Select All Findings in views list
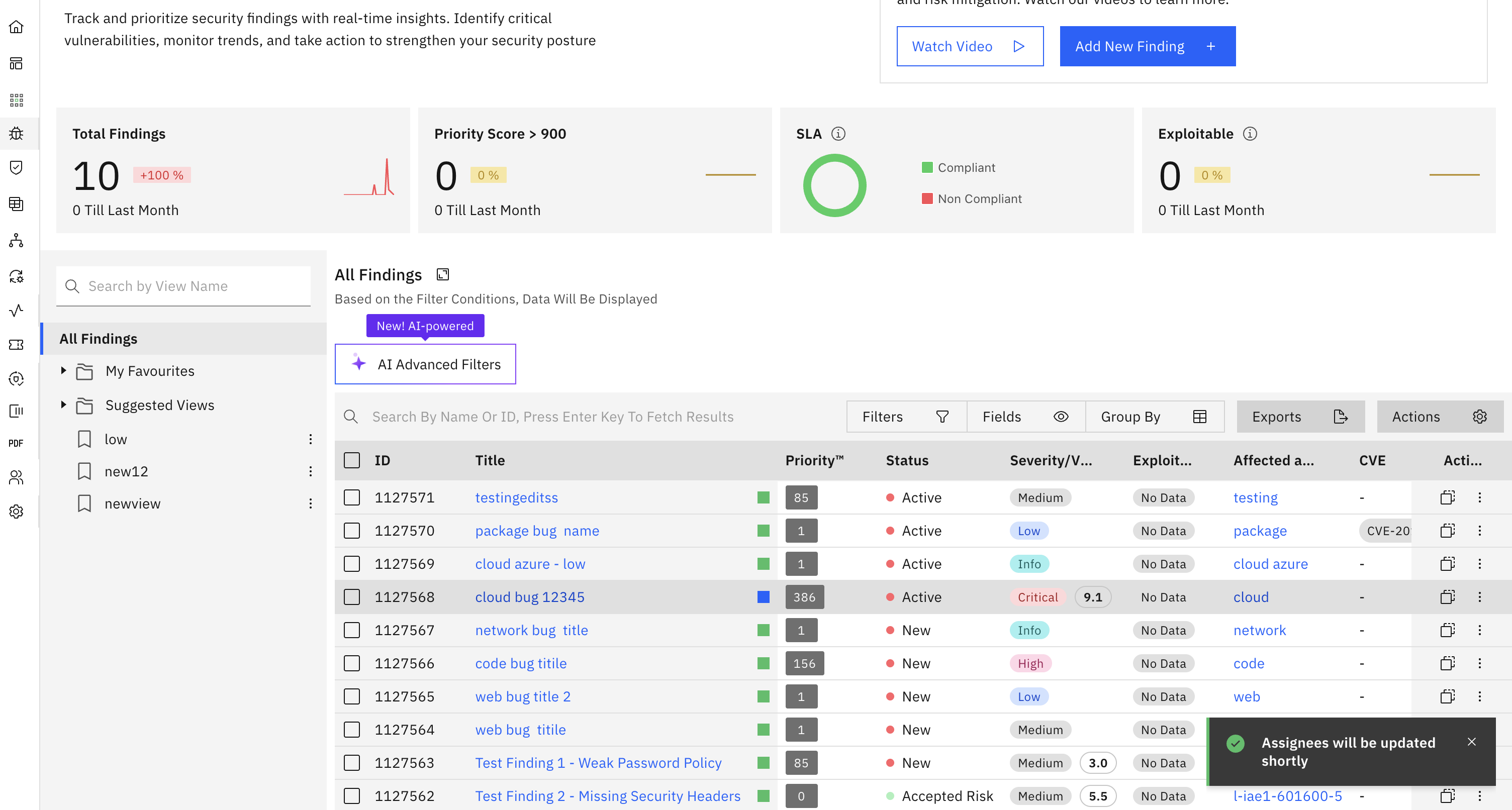 99,339
